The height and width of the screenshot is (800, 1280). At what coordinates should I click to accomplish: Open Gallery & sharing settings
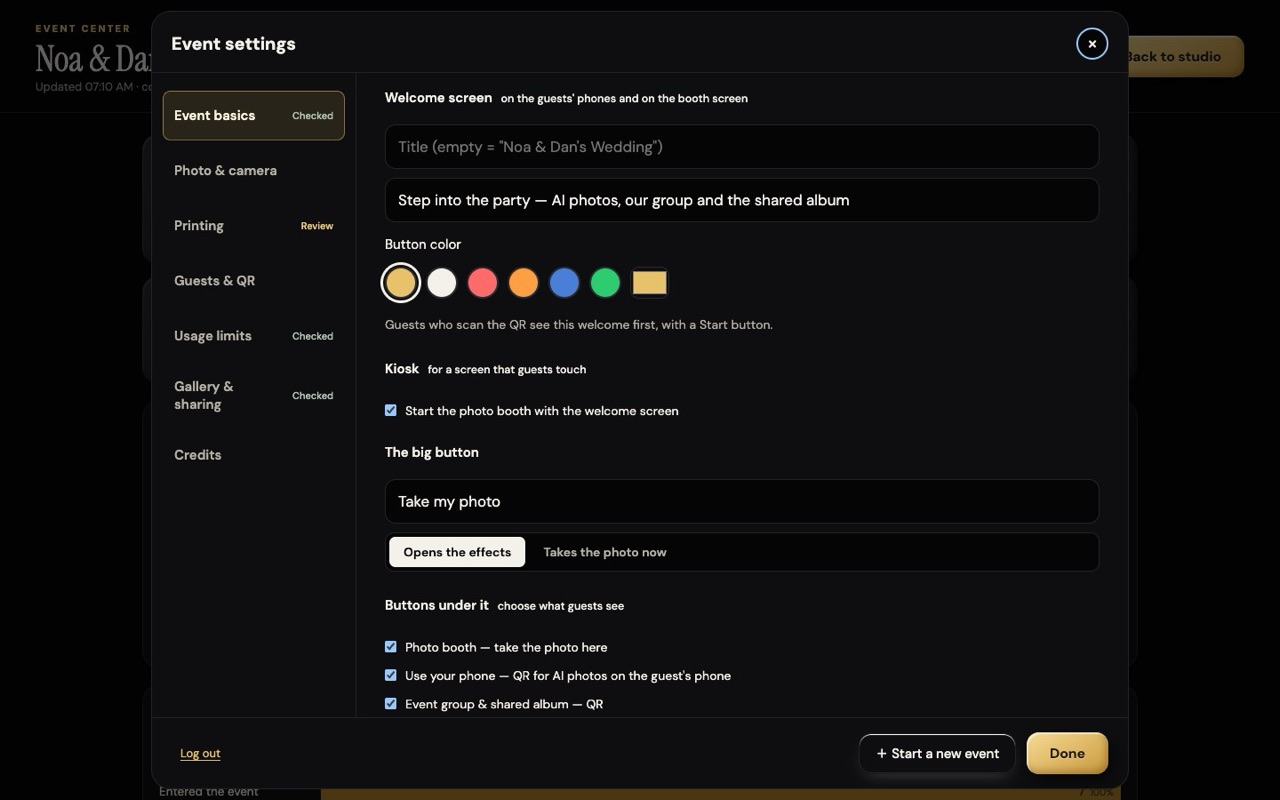(254, 395)
